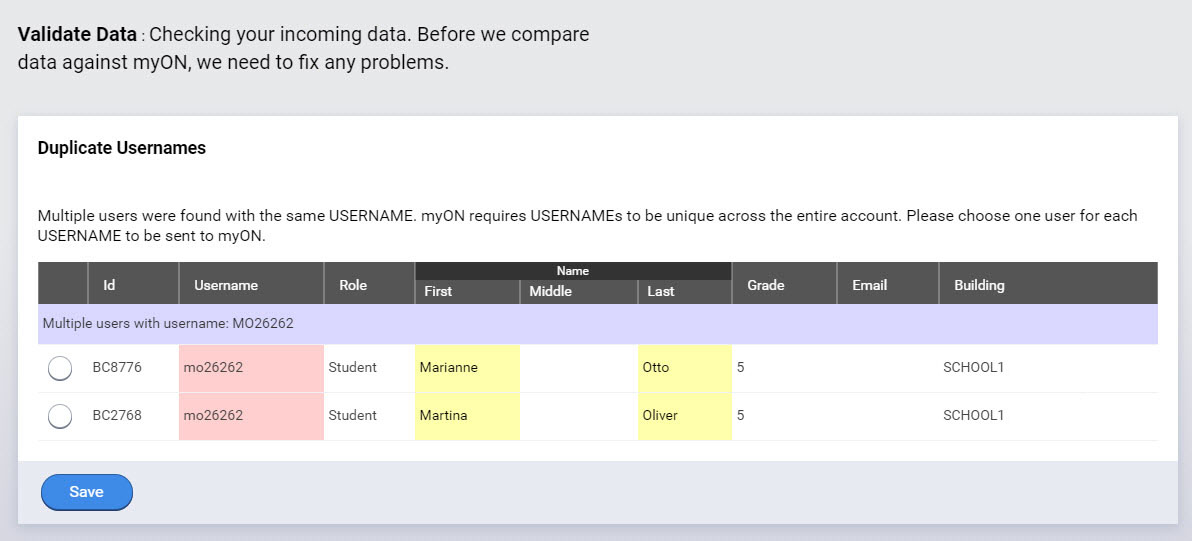Click the first name cell Martina
This screenshot has width=1192, height=541.
(x=468, y=416)
